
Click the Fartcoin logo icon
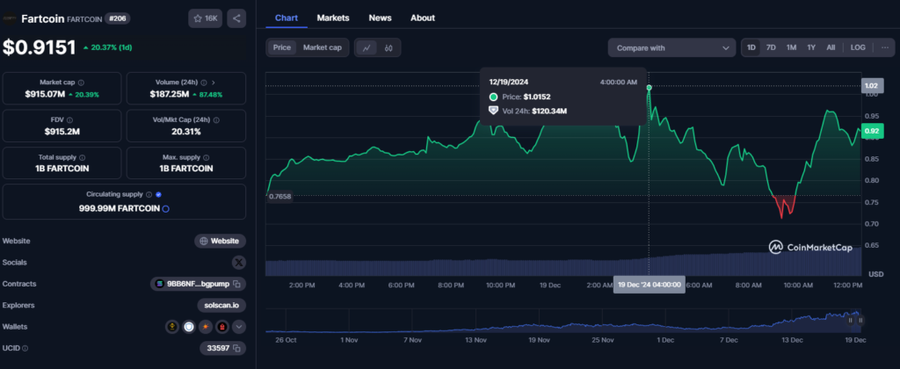point(10,19)
